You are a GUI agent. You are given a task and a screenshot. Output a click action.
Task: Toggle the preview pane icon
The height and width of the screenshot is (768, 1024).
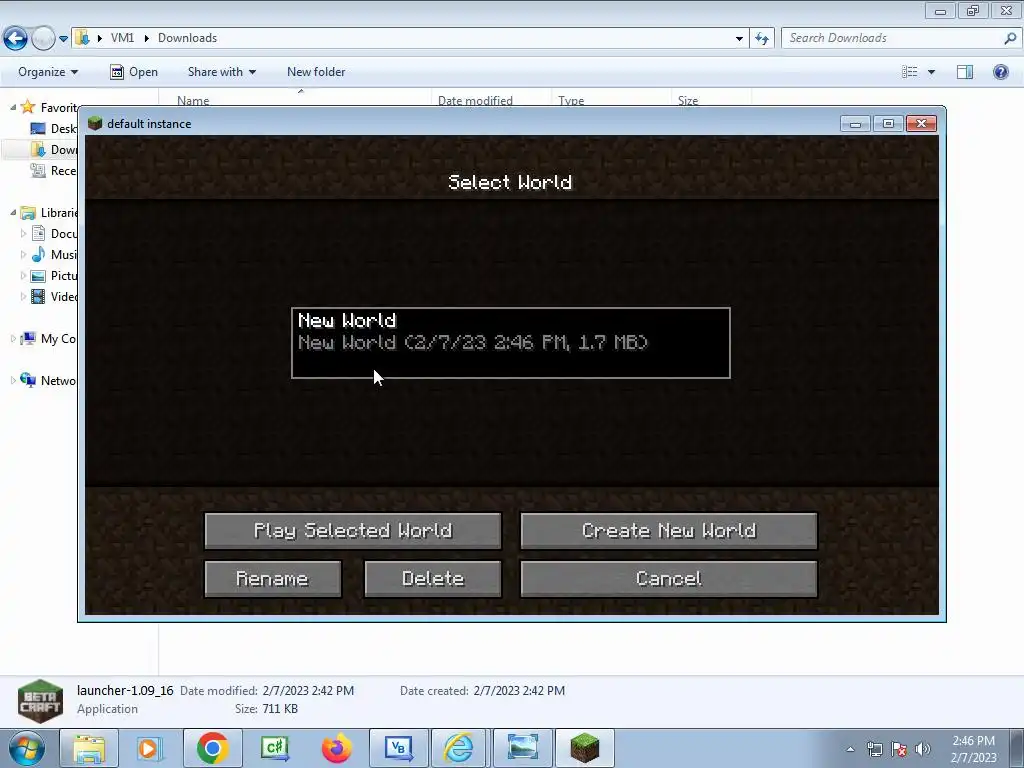[965, 72]
